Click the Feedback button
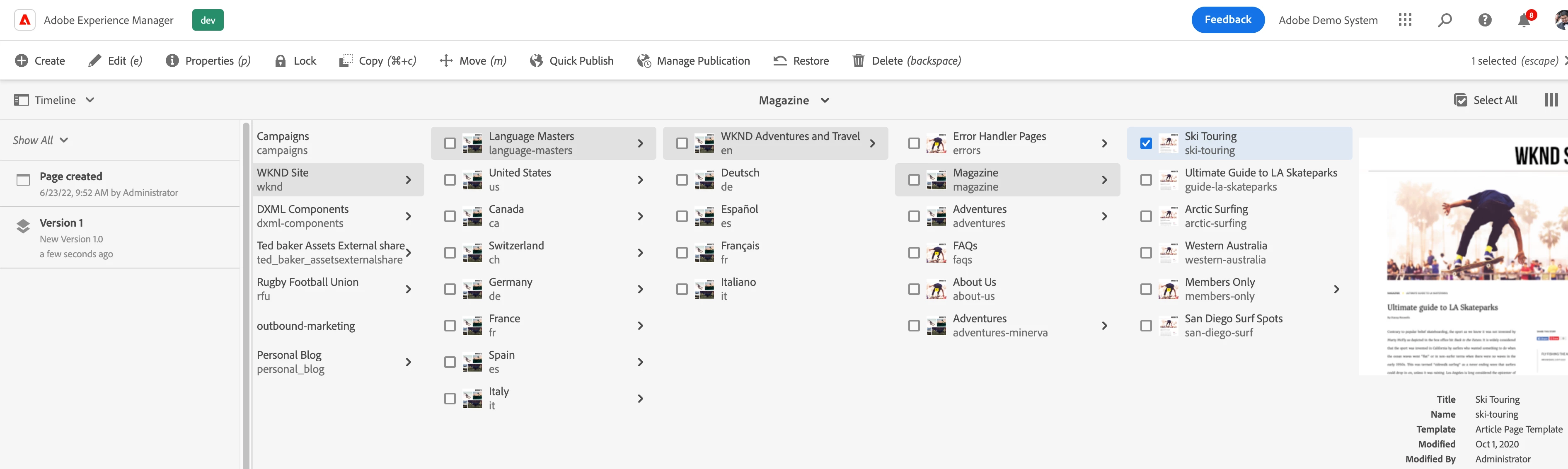This screenshot has height=469, width=1568. tap(1227, 20)
